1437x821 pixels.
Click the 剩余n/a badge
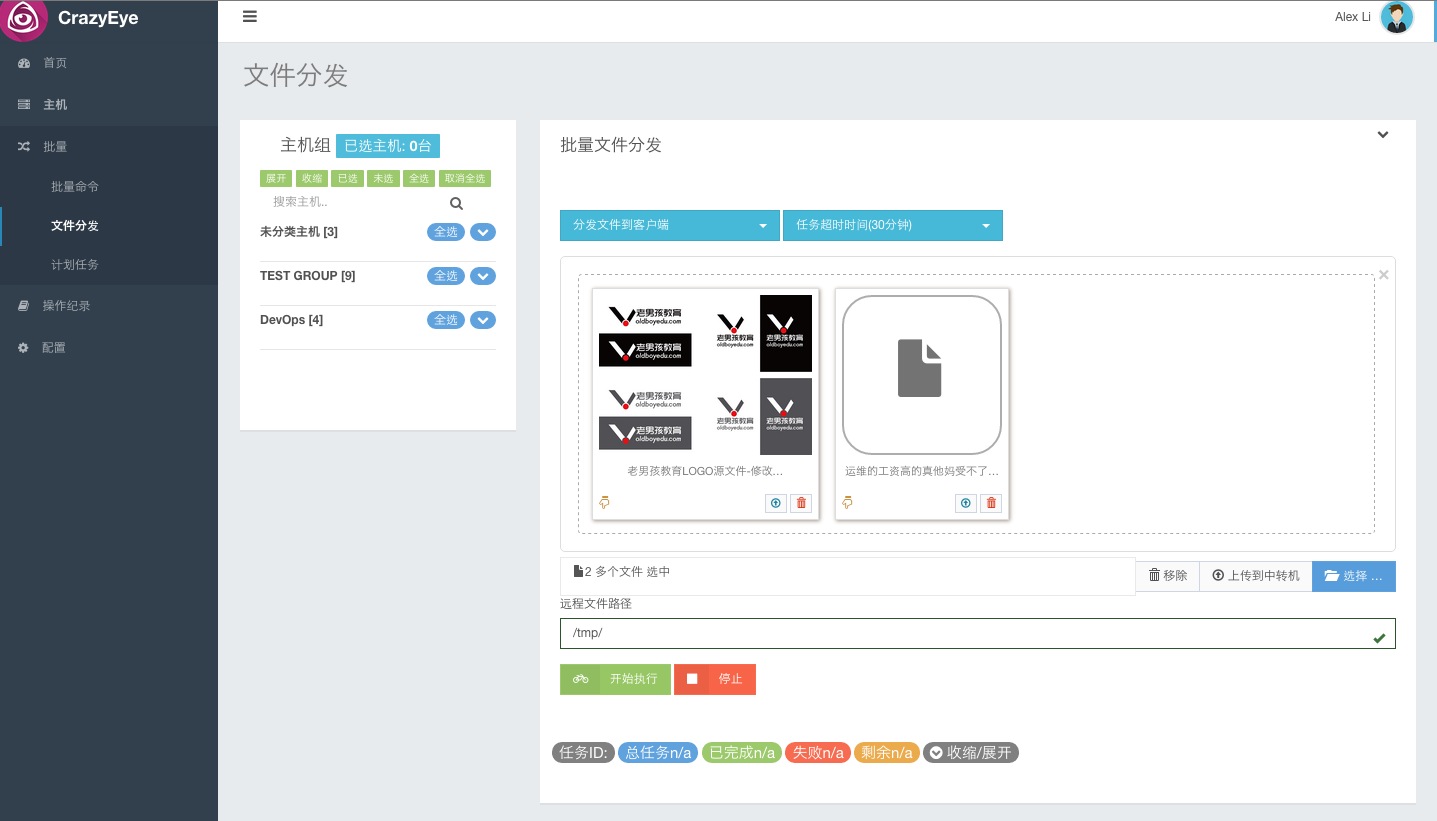point(887,753)
